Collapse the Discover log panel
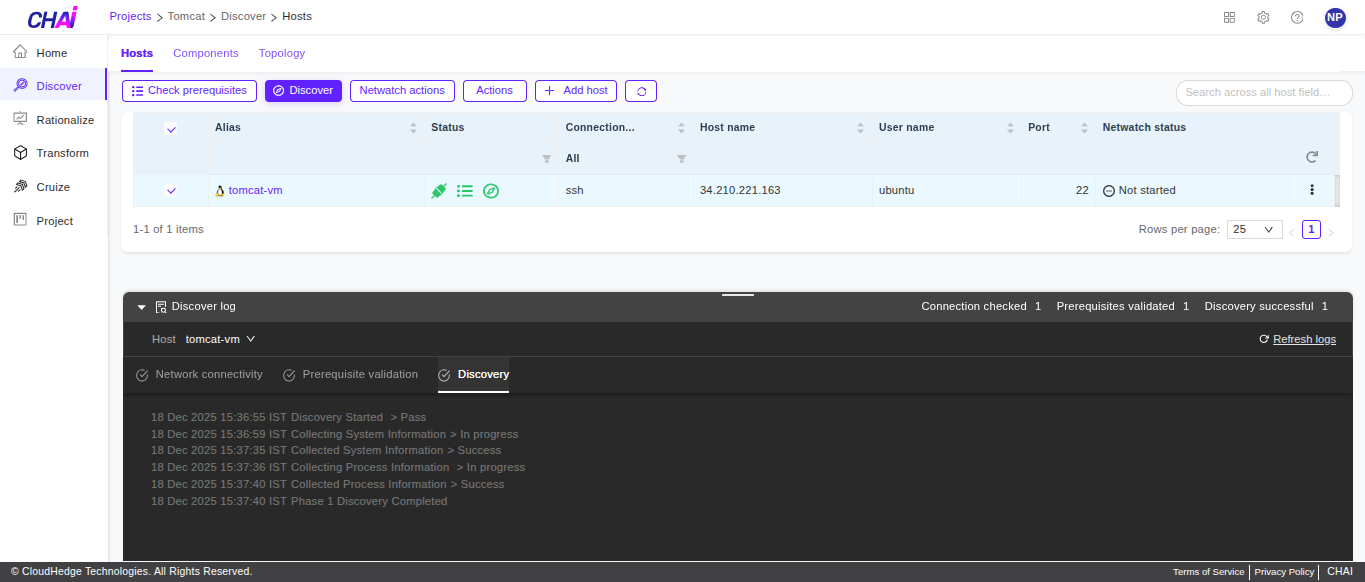The height and width of the screenshot is (582, 1365). pyautogui.click(x=142, y=307)
